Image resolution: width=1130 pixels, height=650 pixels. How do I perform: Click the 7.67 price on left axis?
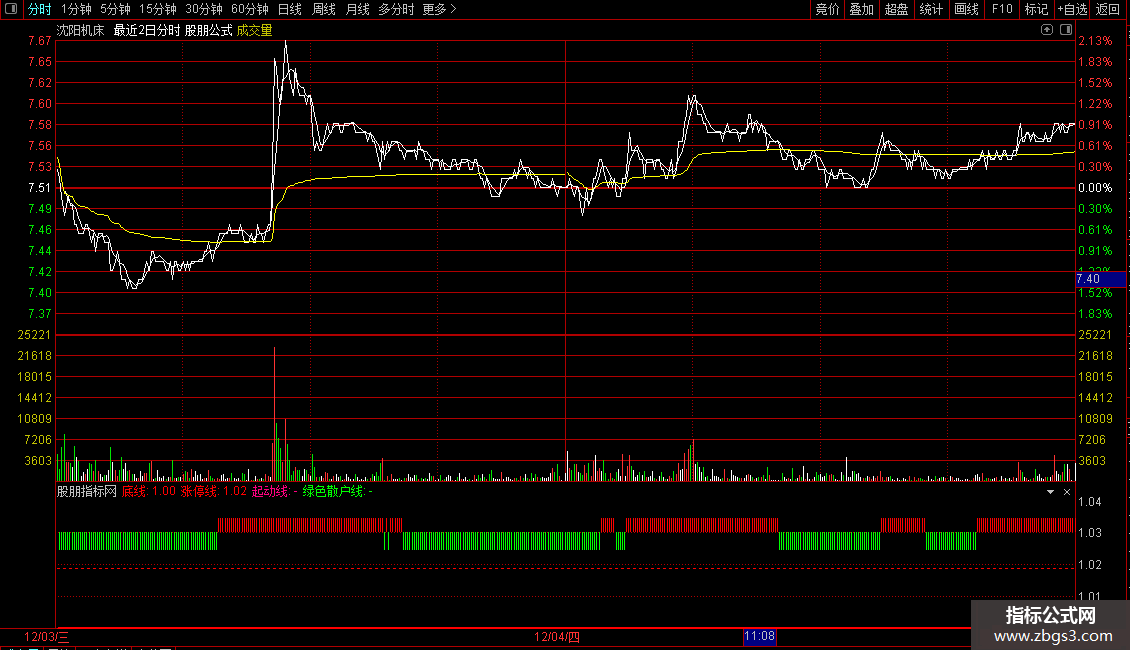tap(40, 41)
